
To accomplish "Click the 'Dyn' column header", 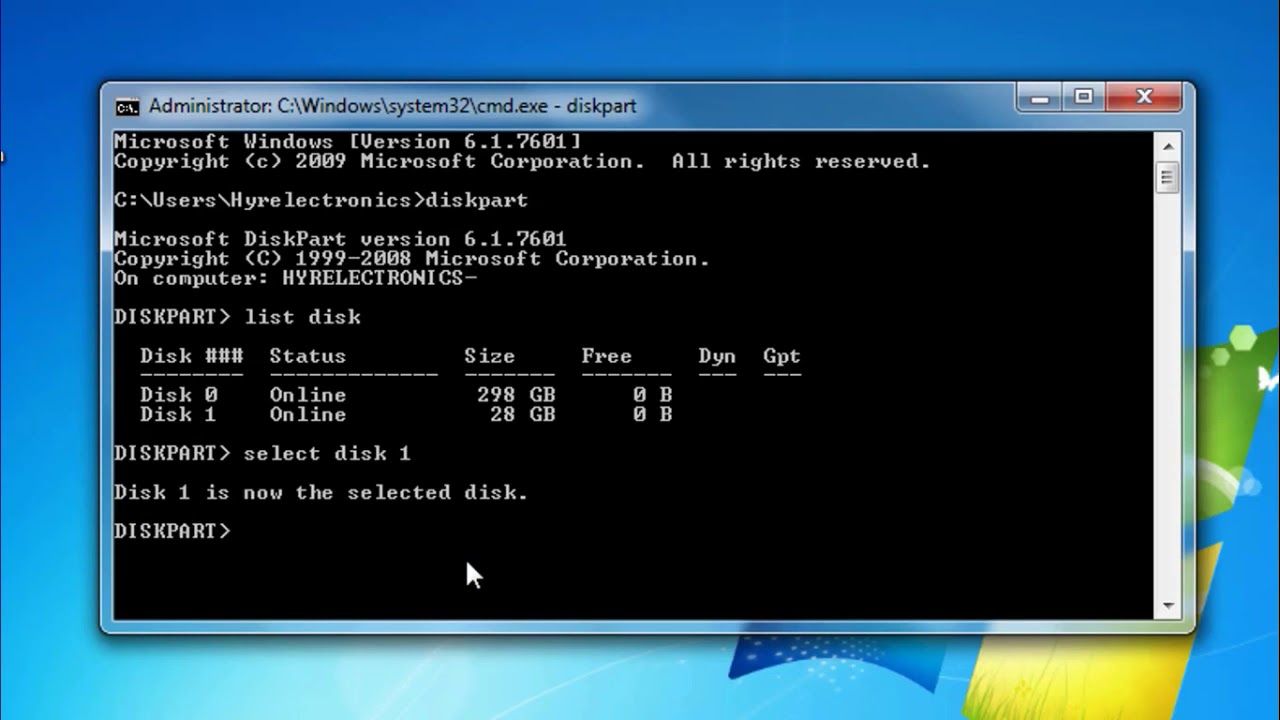I will pyautogui.click(x=717, y=357).
